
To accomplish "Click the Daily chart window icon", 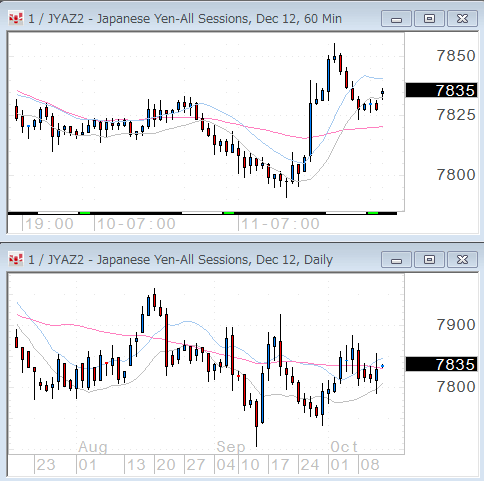I will (16, 259).
